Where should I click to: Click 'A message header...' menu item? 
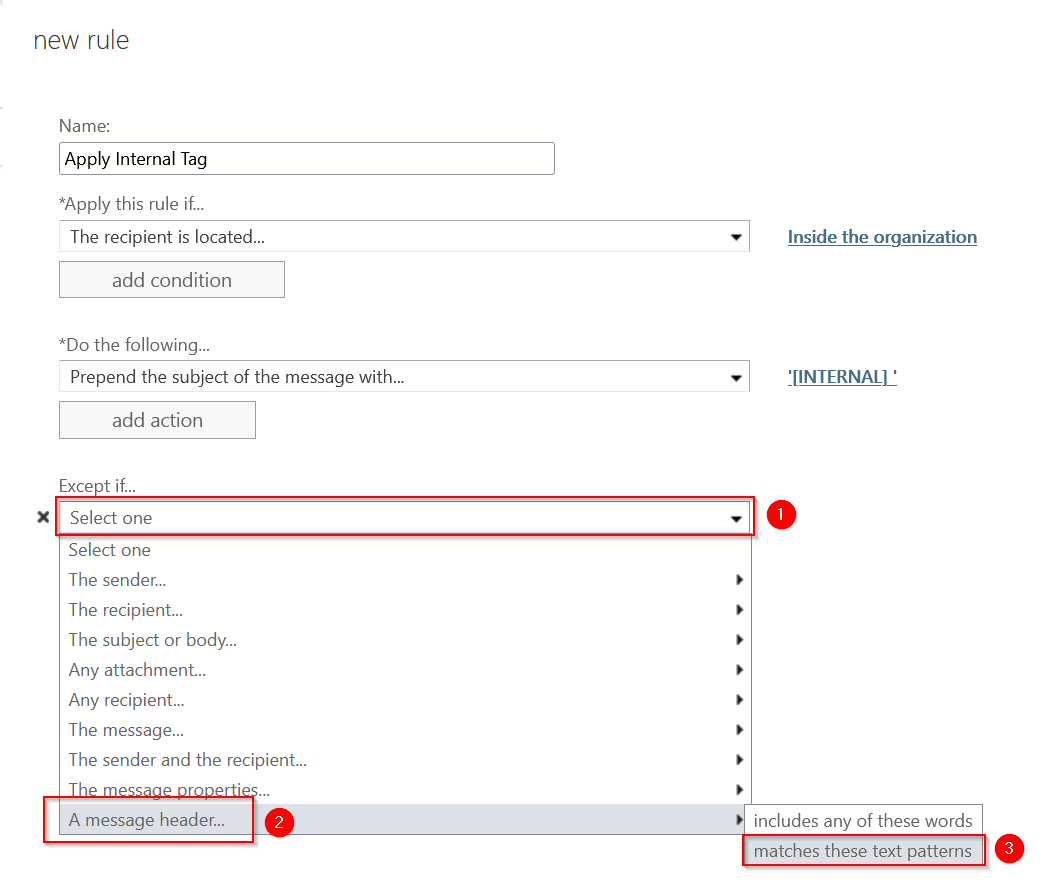(x=147, y=820)
